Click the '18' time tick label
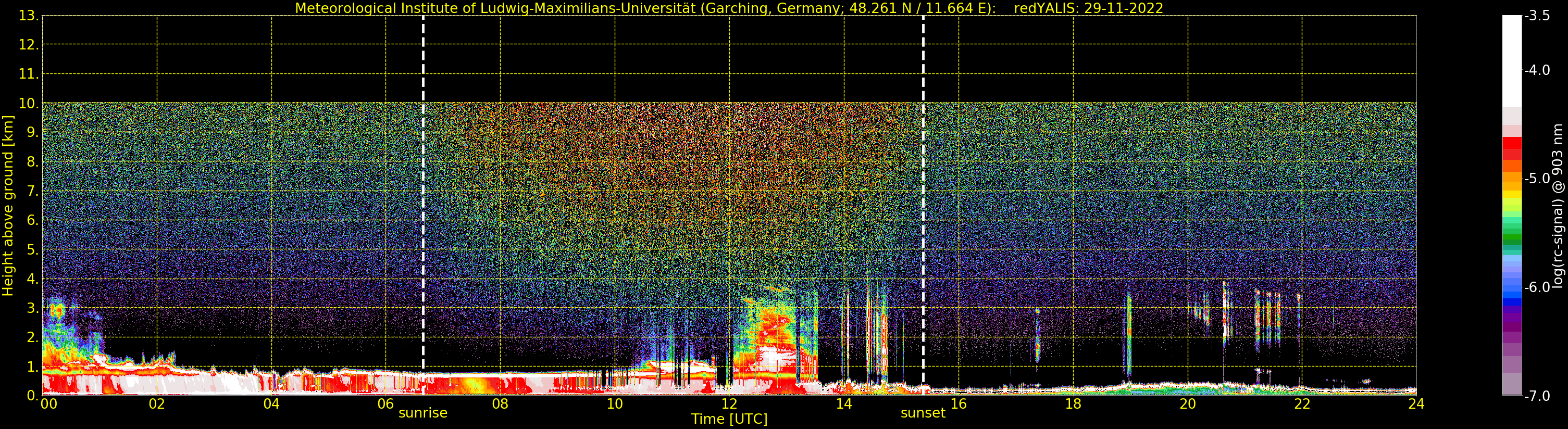The width and height of the screenshot is (1568, 429). click(1073, 404)
